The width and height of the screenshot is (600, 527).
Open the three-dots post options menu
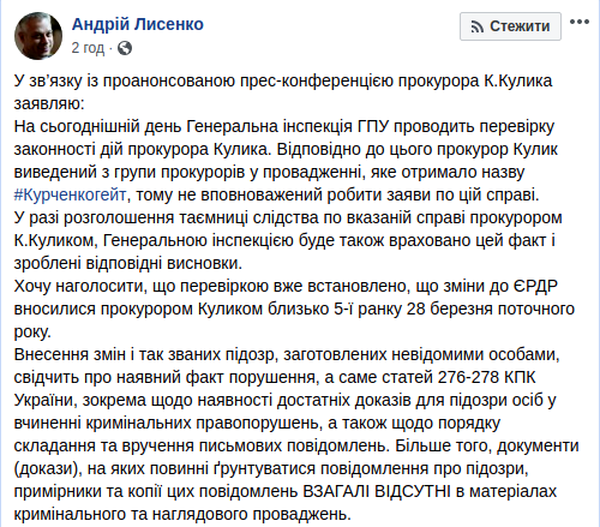(578, 26)
